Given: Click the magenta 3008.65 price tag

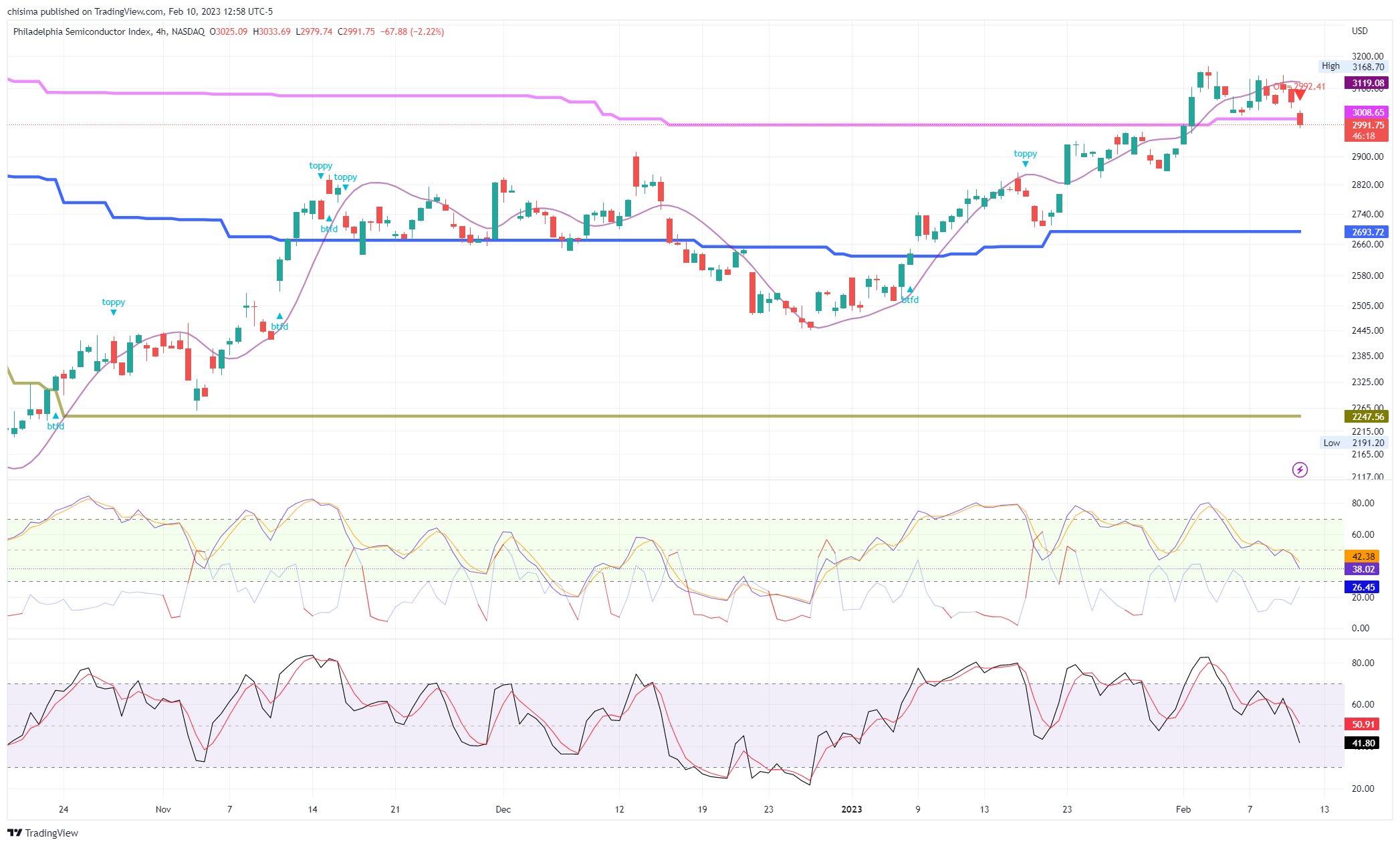Looking at the screenshot, I should [1366, 112].
